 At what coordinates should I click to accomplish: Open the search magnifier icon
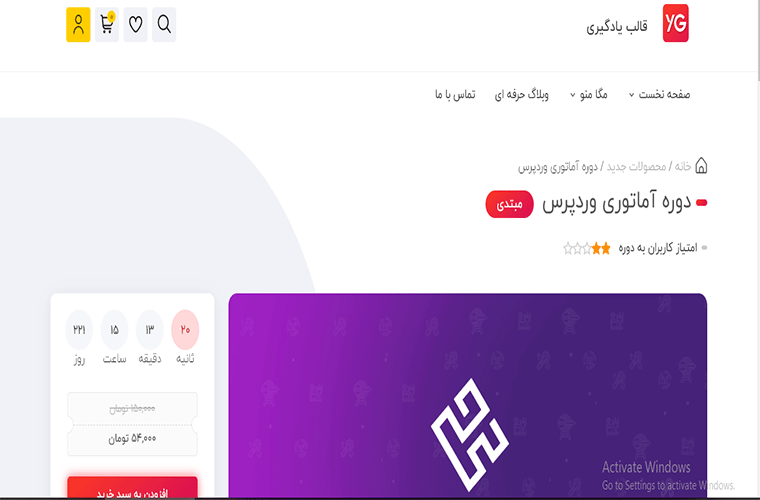[x=164, y=24]
